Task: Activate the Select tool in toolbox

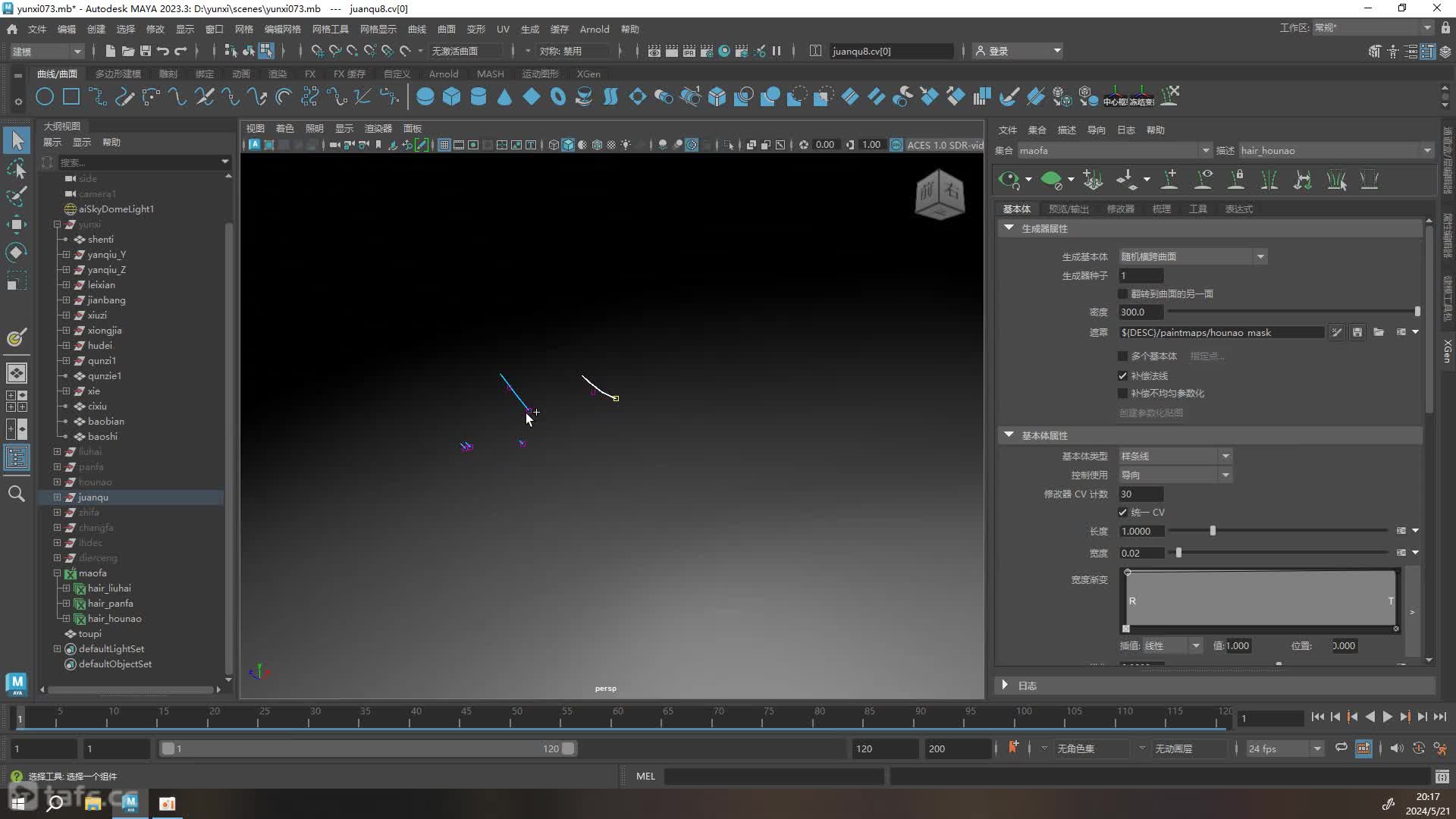Action: (x=17, y=140)
